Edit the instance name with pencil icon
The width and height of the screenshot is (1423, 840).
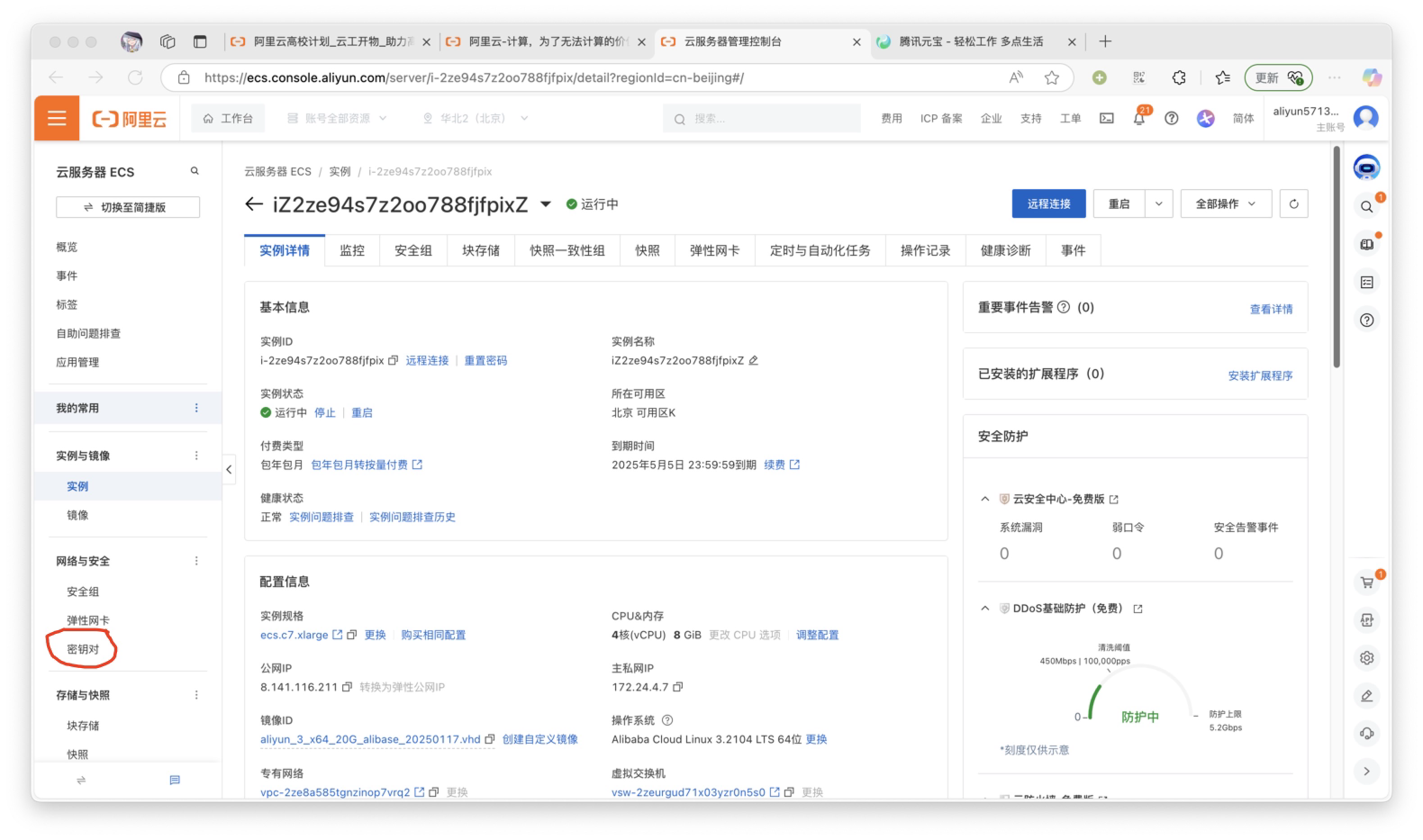point(753,360)
